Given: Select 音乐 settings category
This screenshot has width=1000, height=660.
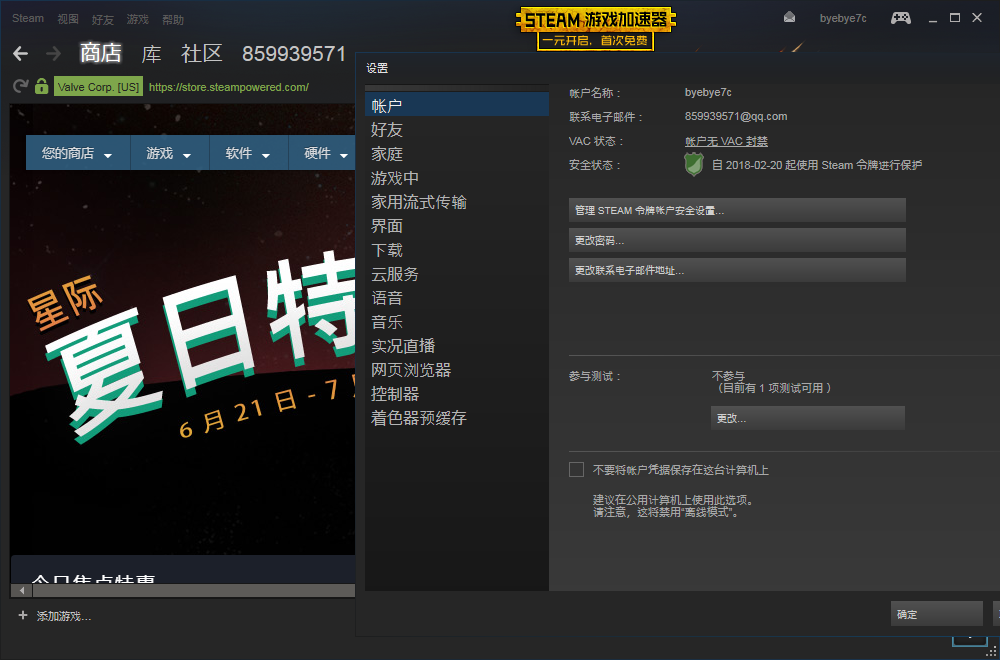Looking at the screenshot, I should click(x=457, y=322).
